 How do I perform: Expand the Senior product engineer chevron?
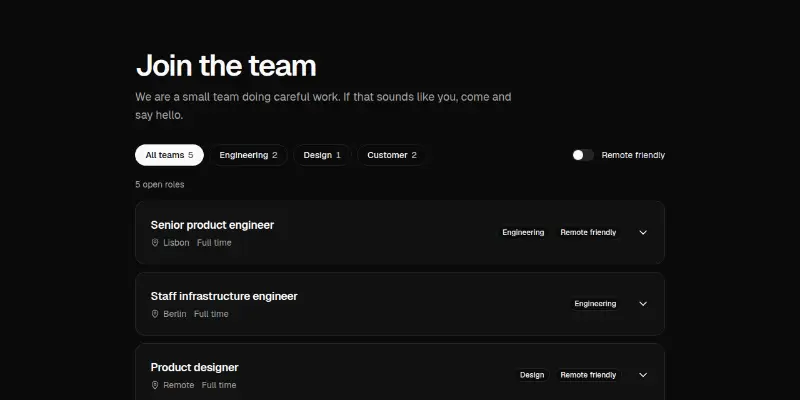tap(643, 233)
